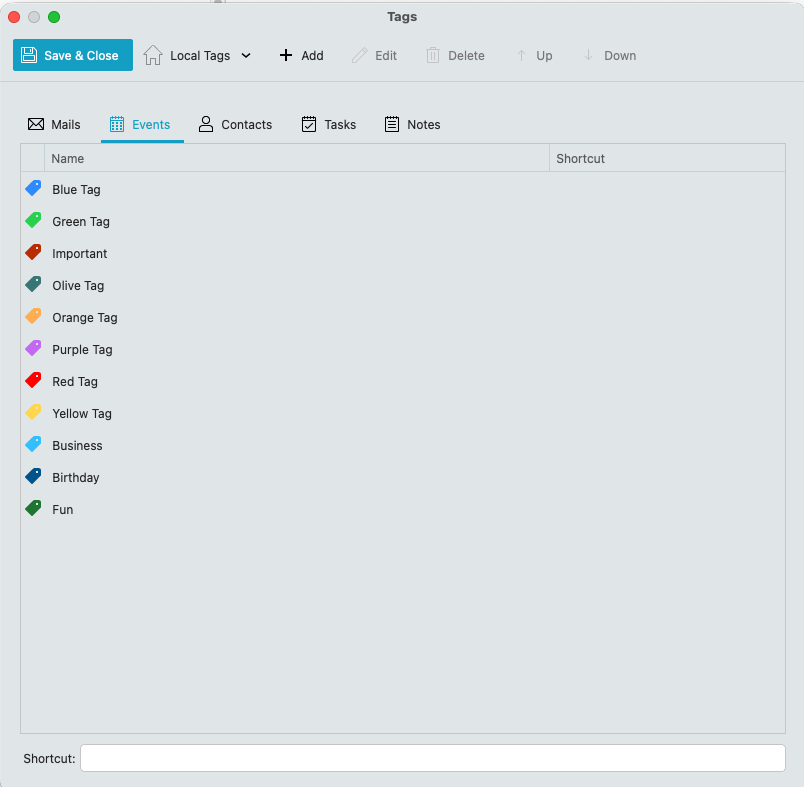
Task: Add a new tag
Action: [301, 56]
